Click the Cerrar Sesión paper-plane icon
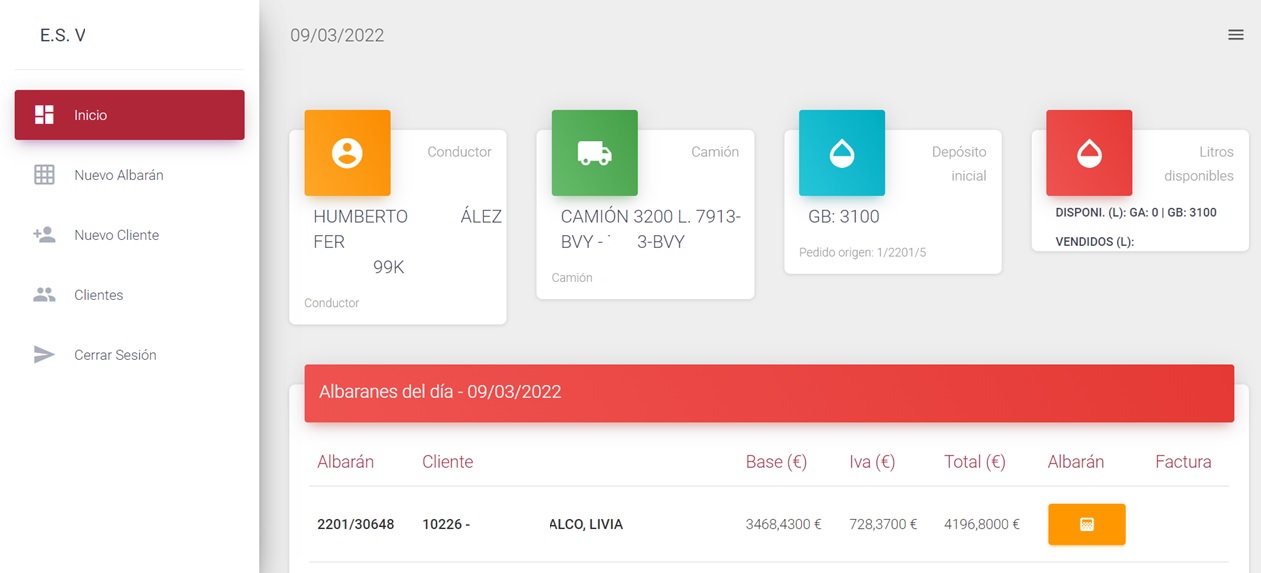 tap(44, 355)
